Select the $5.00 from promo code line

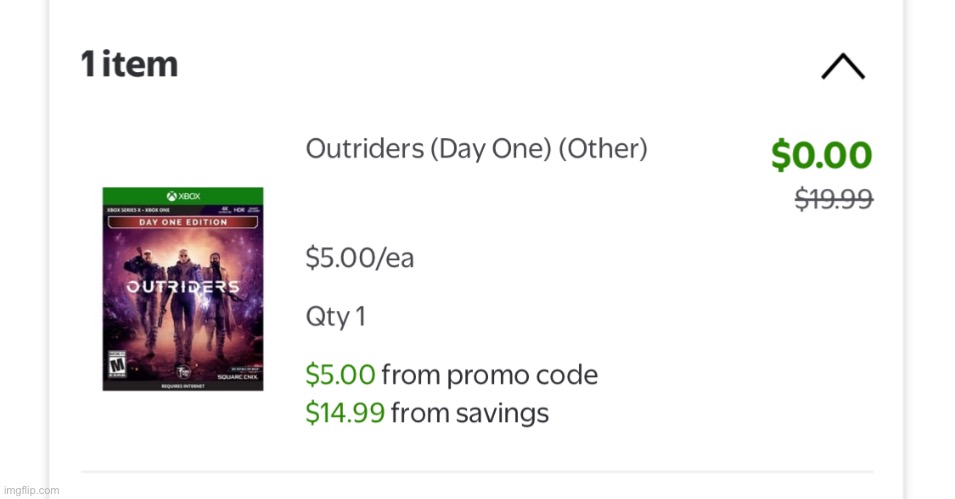pos(452,375)
